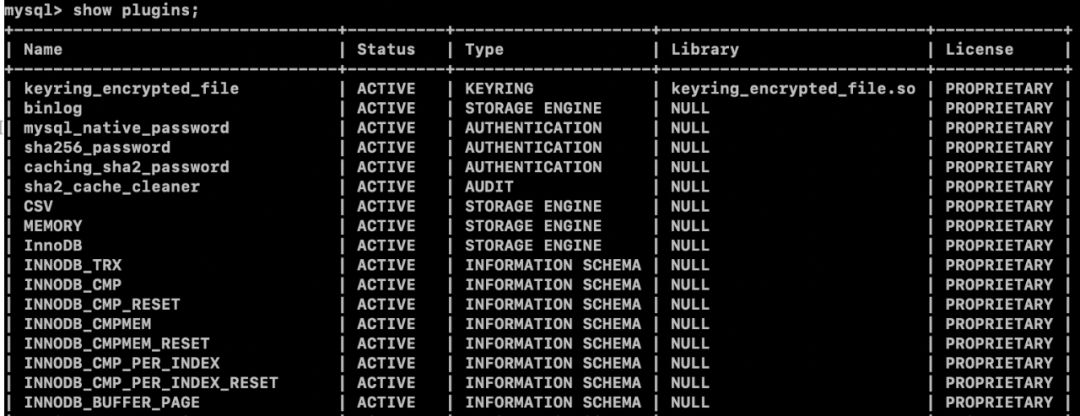Click the AUDIT type value
Image resolution: width=1080 pixels, height=416 pixels.
[489, 186]
